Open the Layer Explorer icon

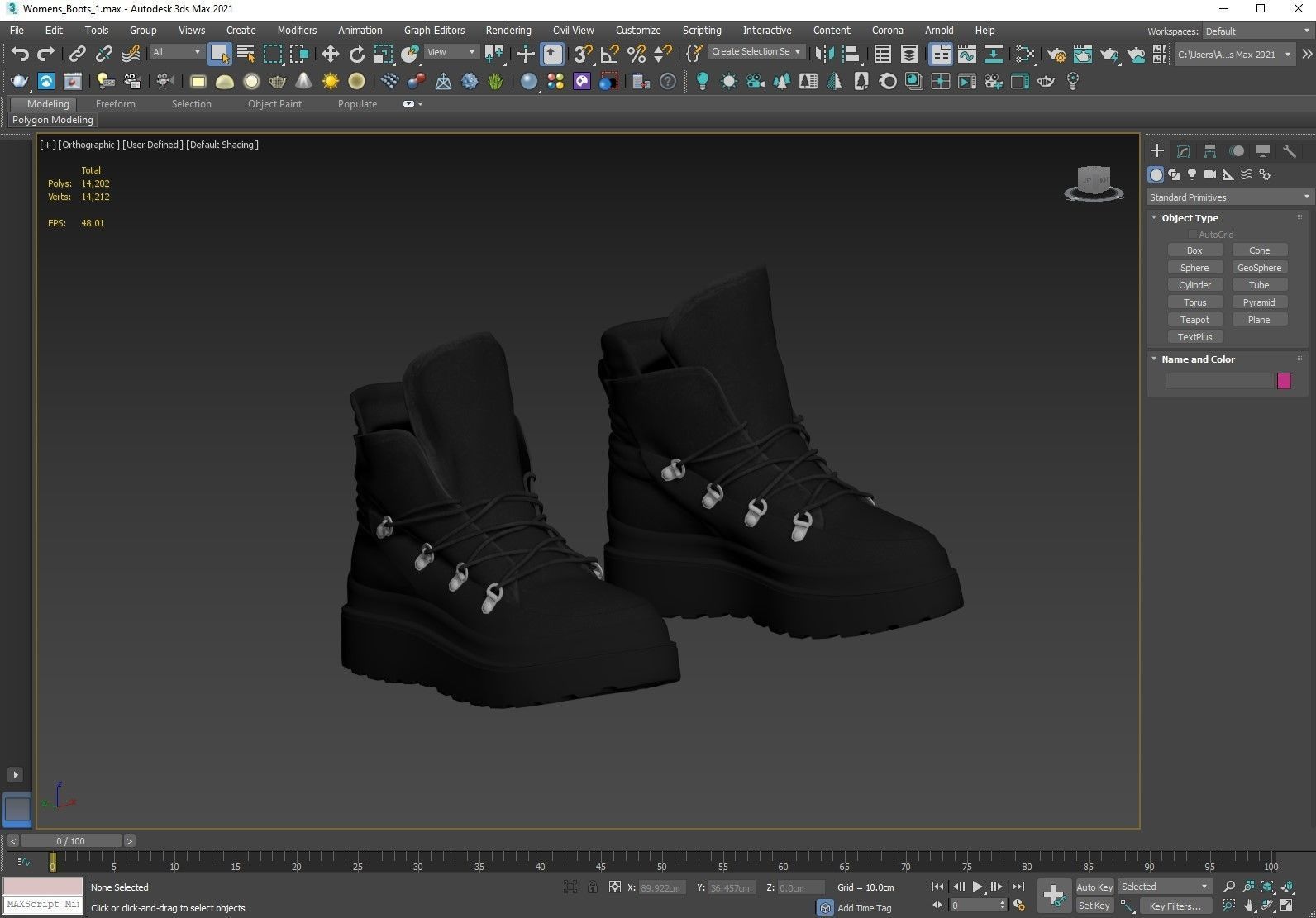[908, 55]
